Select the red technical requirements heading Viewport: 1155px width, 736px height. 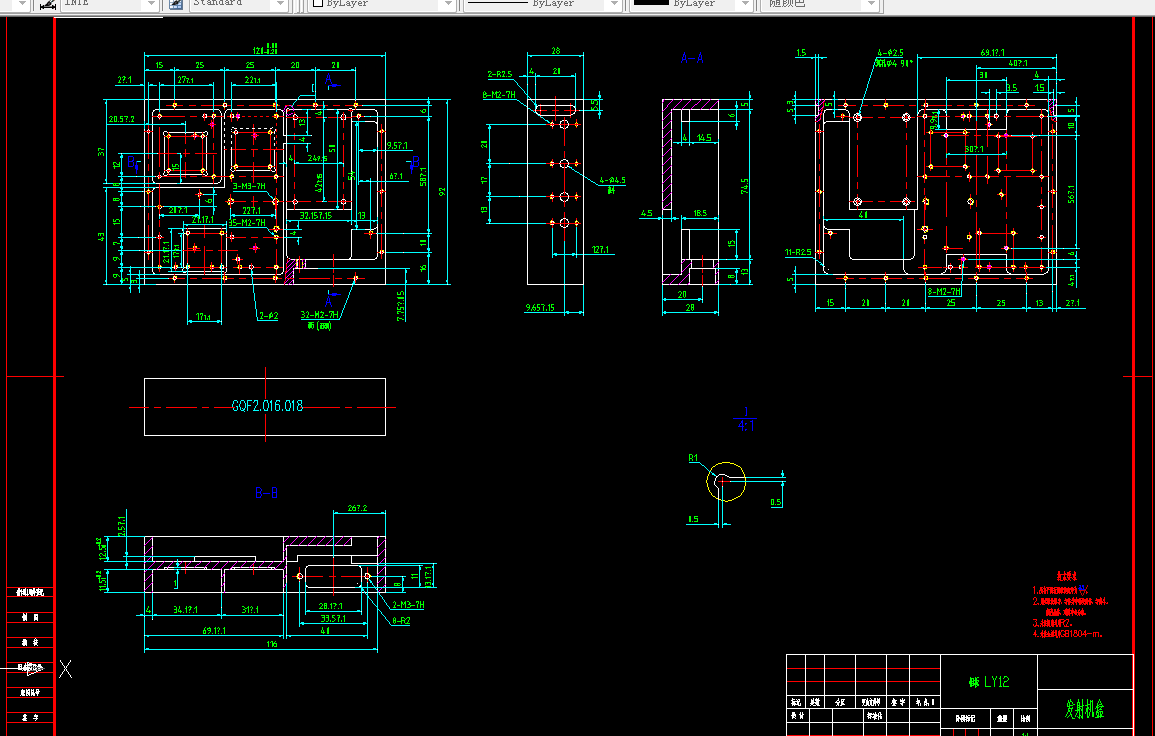click(x=1066, y=576)
